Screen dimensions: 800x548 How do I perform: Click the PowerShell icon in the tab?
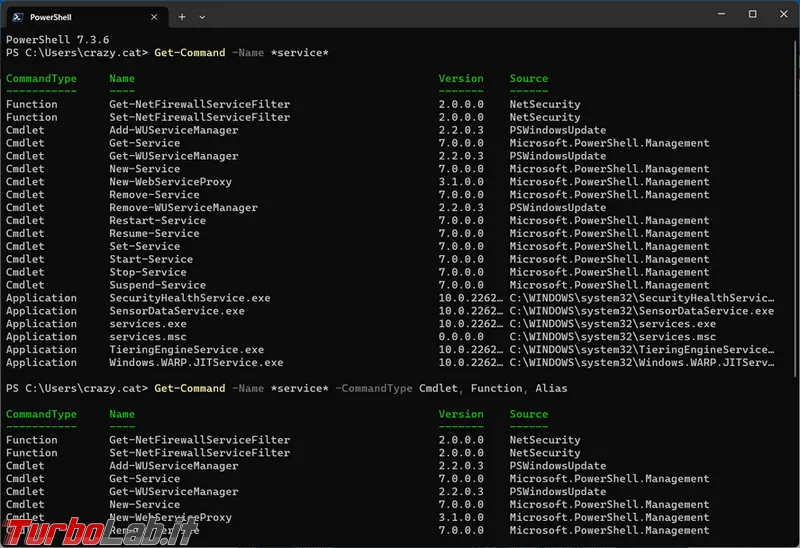click(17, 17)
